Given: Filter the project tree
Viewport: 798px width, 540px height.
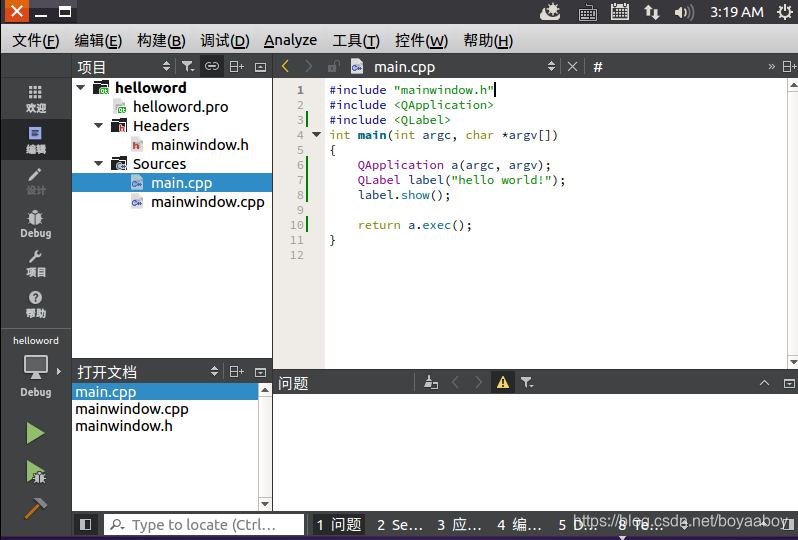Looking at the screenshot, I should pyautogui.click(x=188, y=67).
